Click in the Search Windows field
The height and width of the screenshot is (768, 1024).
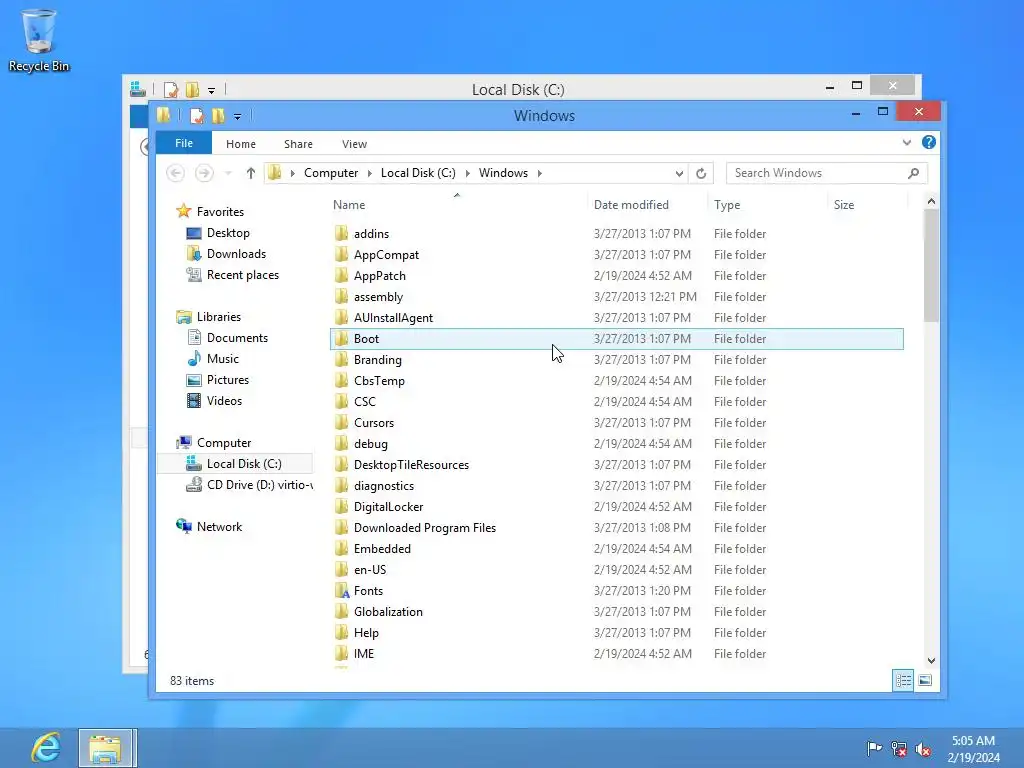tap(826, 173)
